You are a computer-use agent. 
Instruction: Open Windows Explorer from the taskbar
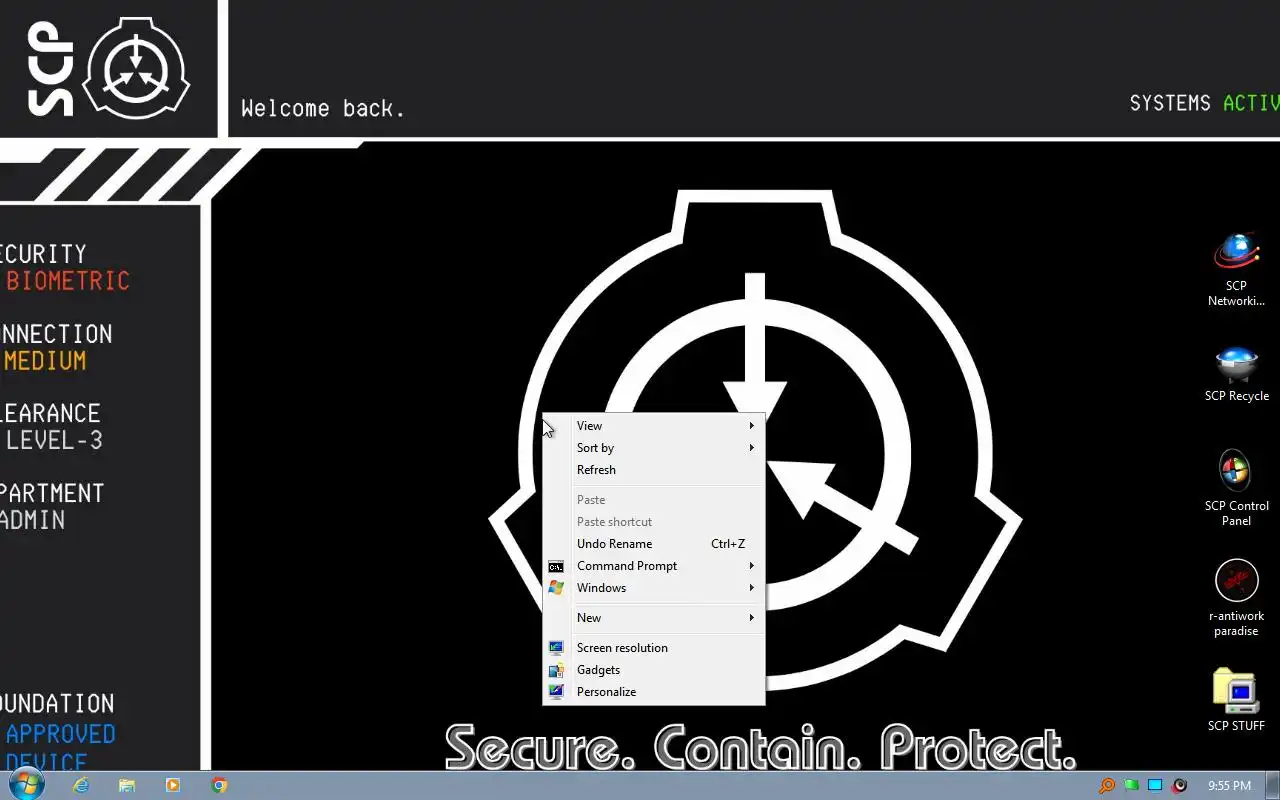pyautogui.click(x=127, y=785)
